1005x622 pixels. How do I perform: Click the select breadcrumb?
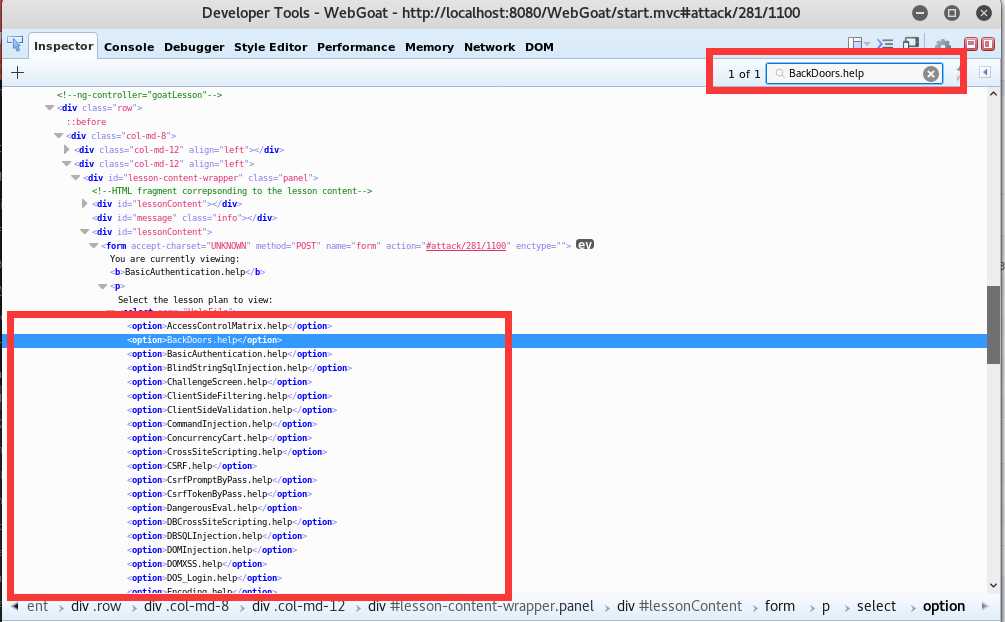876,606
